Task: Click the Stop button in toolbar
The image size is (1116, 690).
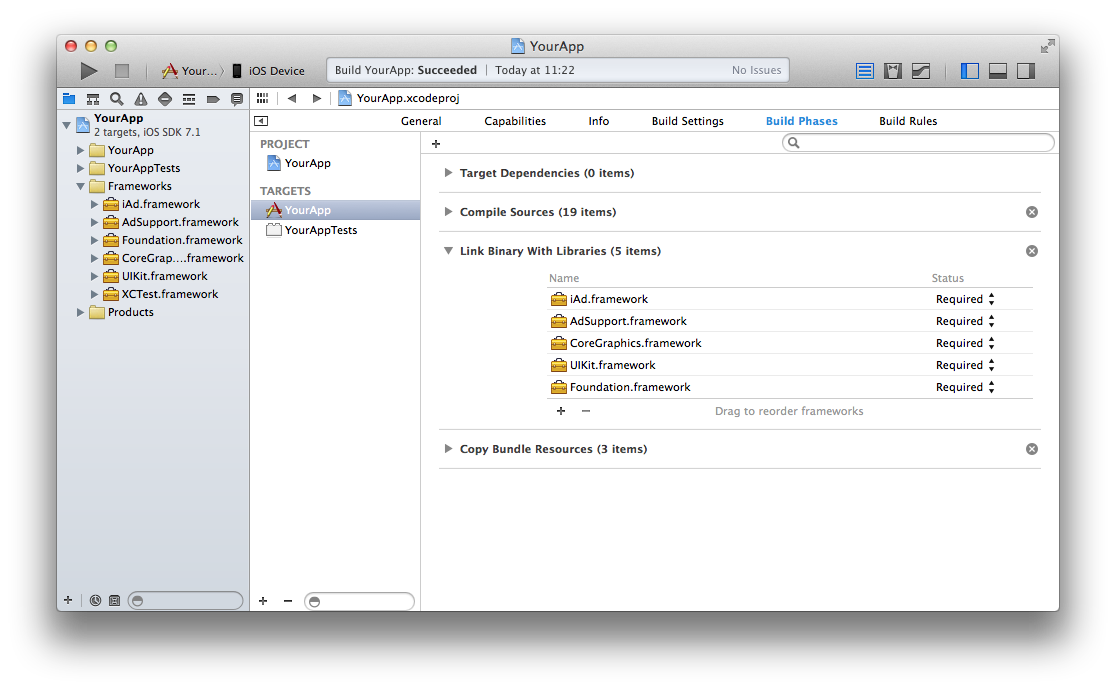Action: (122, 71)
